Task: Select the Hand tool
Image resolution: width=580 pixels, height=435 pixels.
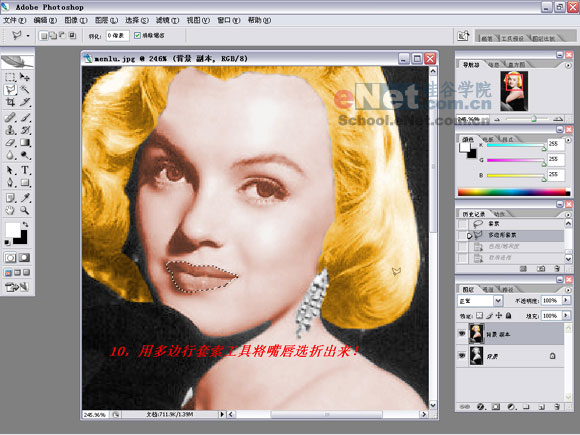Action: (10, 210)
